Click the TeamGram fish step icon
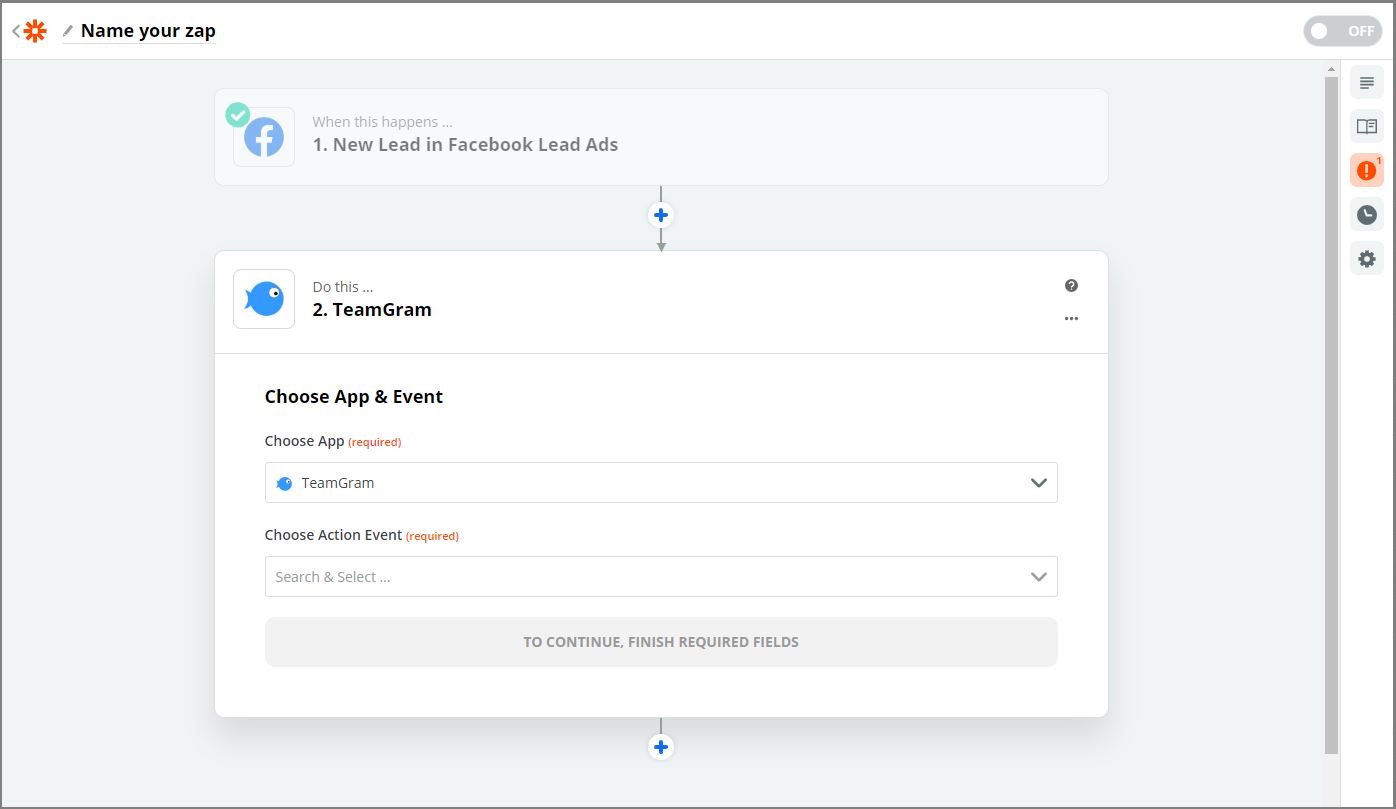 [264, 299]
